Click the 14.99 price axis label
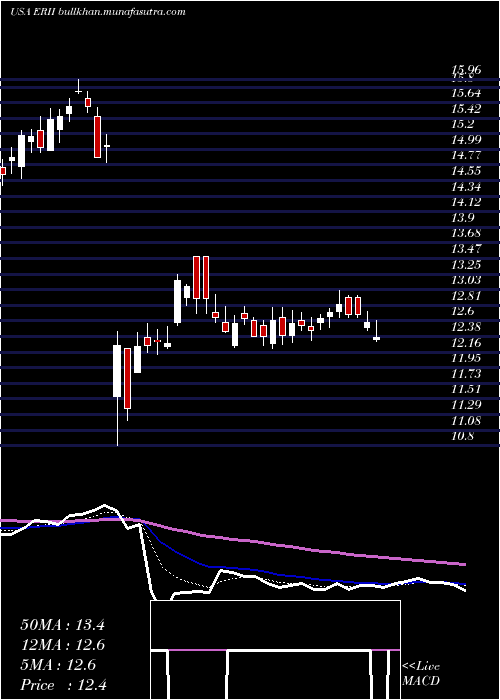500x700 pixels. pyautogui.click(x=466, y=140)
